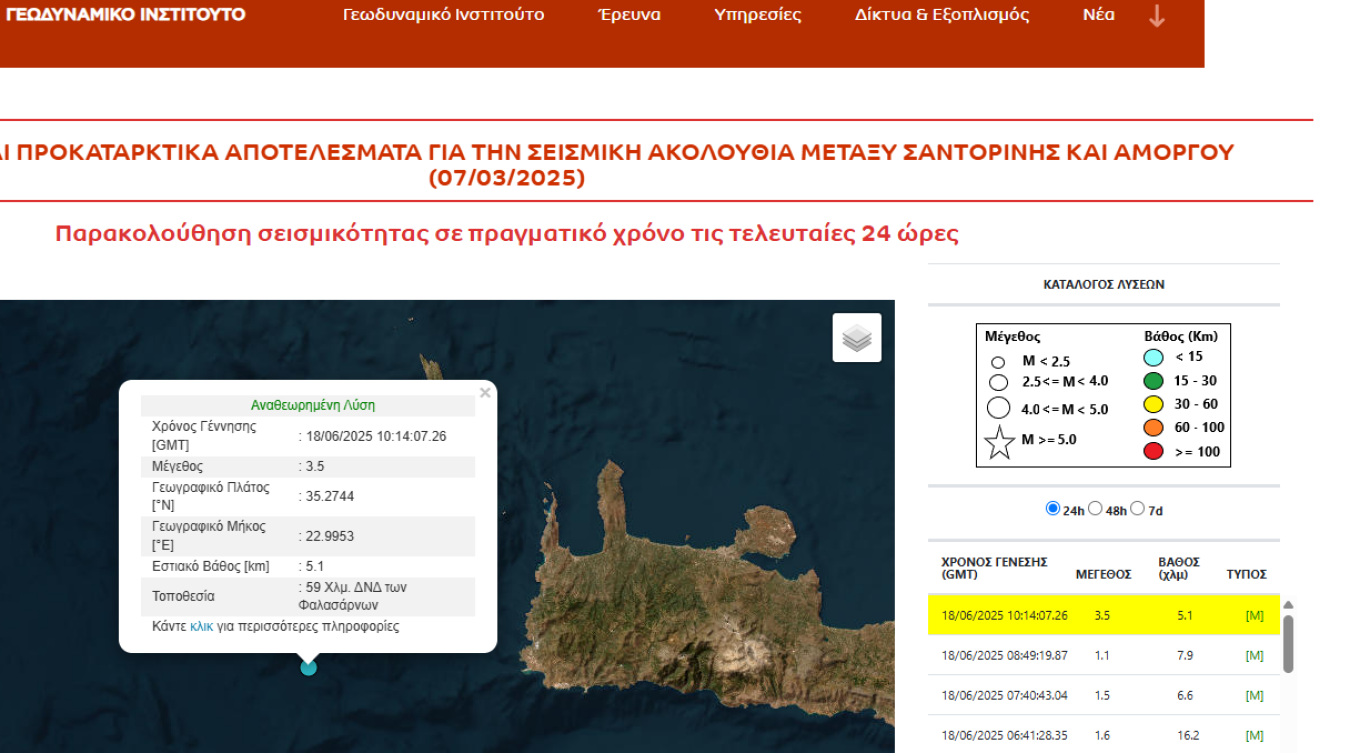Select the 7d time range radio
This screenshot has height=753, width=1360.
coord(1137,508)
